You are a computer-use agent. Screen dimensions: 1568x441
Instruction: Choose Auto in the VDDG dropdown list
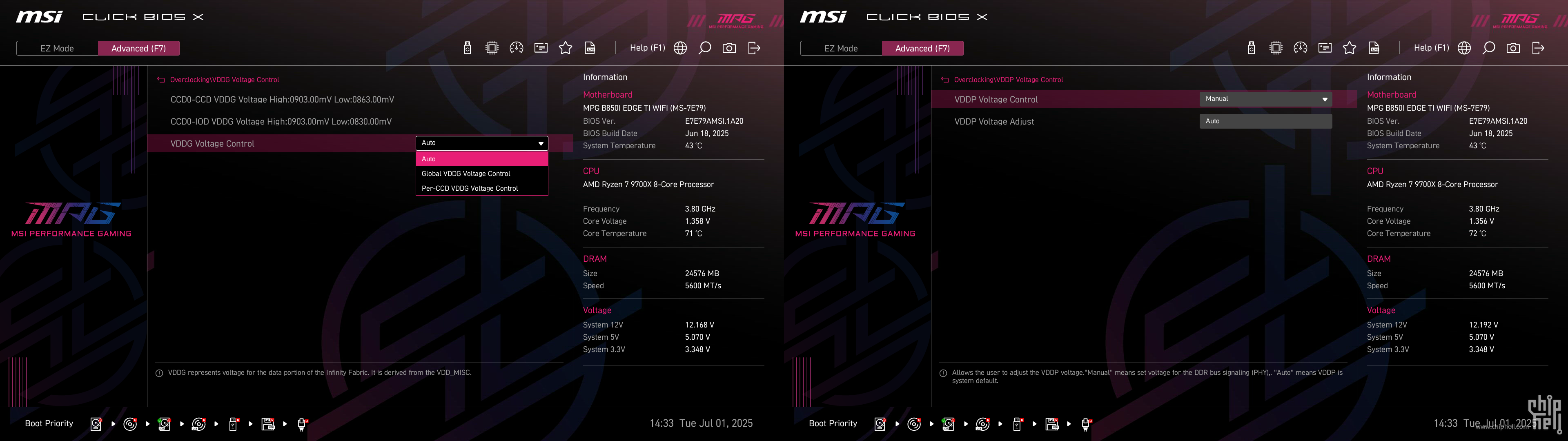coord(481,159)
